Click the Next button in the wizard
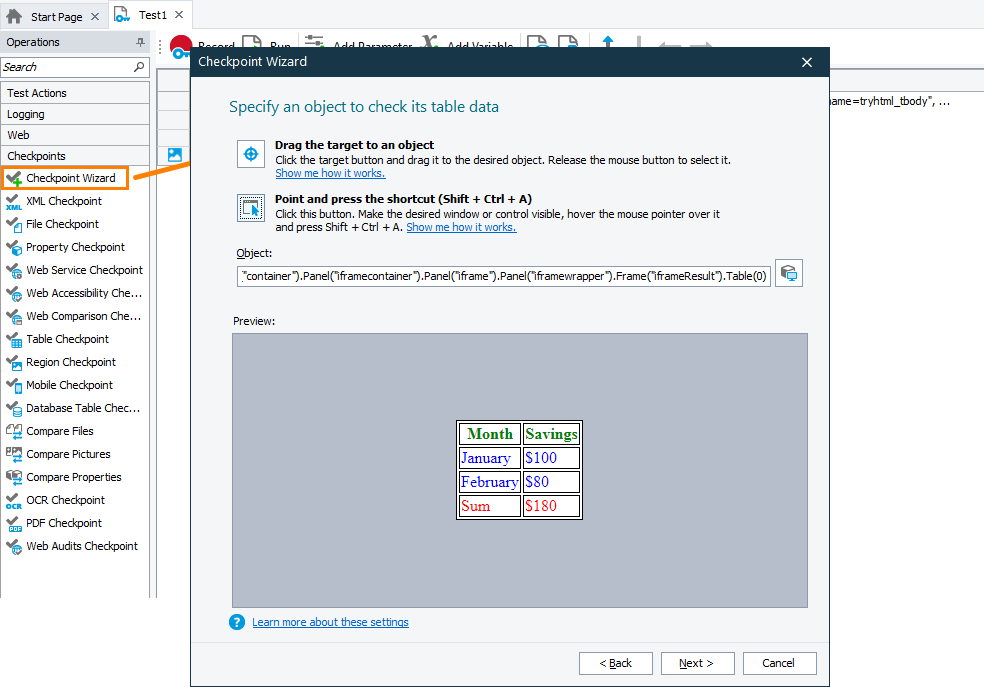This screenshot has width=984, height=687. (x=697, y=662)
